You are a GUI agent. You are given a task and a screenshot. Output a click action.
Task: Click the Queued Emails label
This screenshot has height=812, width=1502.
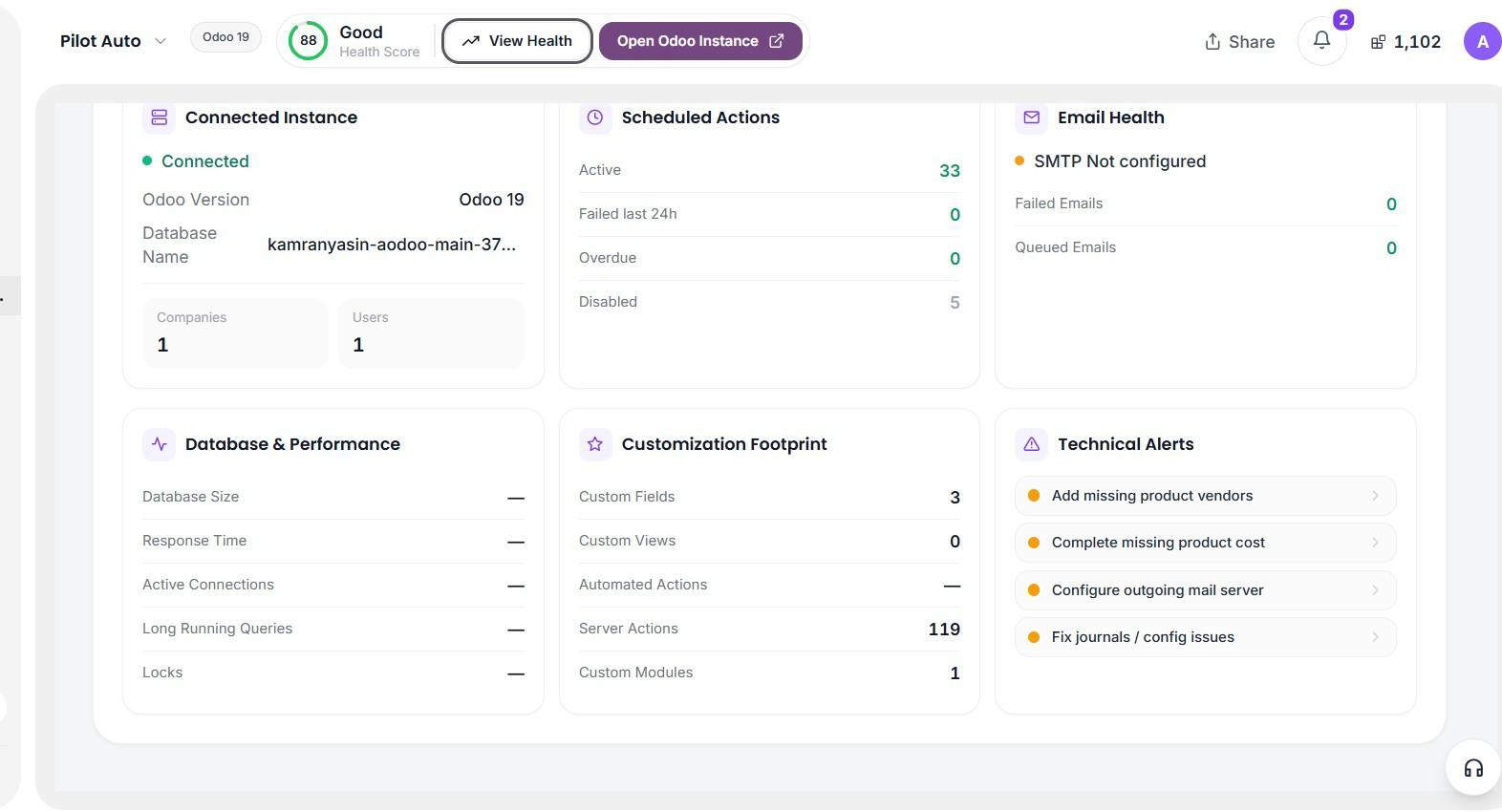(1065, 247)
